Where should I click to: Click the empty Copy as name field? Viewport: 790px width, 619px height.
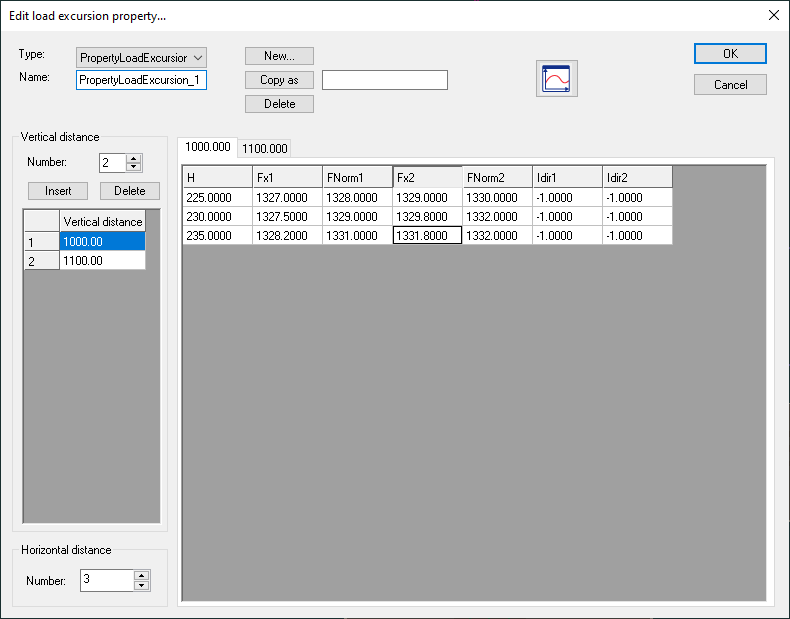click(x=385, y=80)
